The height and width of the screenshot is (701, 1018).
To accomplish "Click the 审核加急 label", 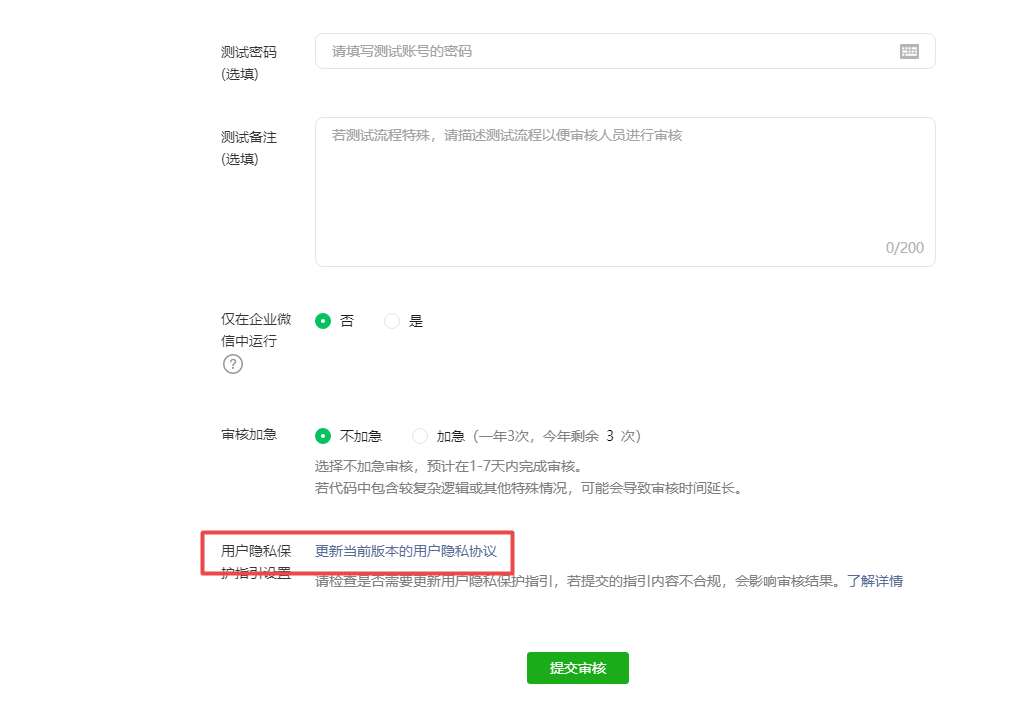I will (249, 434).
